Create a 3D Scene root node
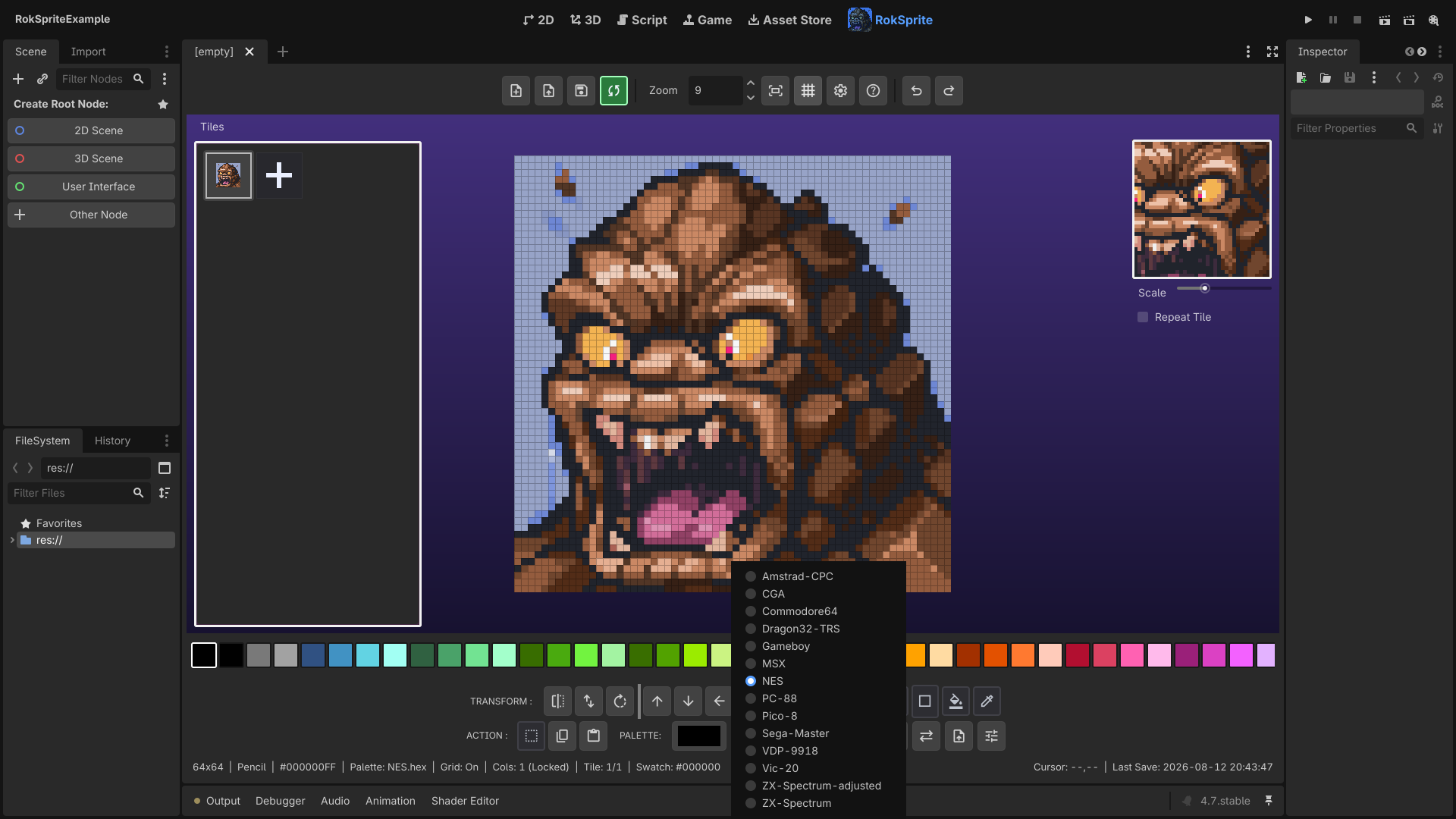 91,158
